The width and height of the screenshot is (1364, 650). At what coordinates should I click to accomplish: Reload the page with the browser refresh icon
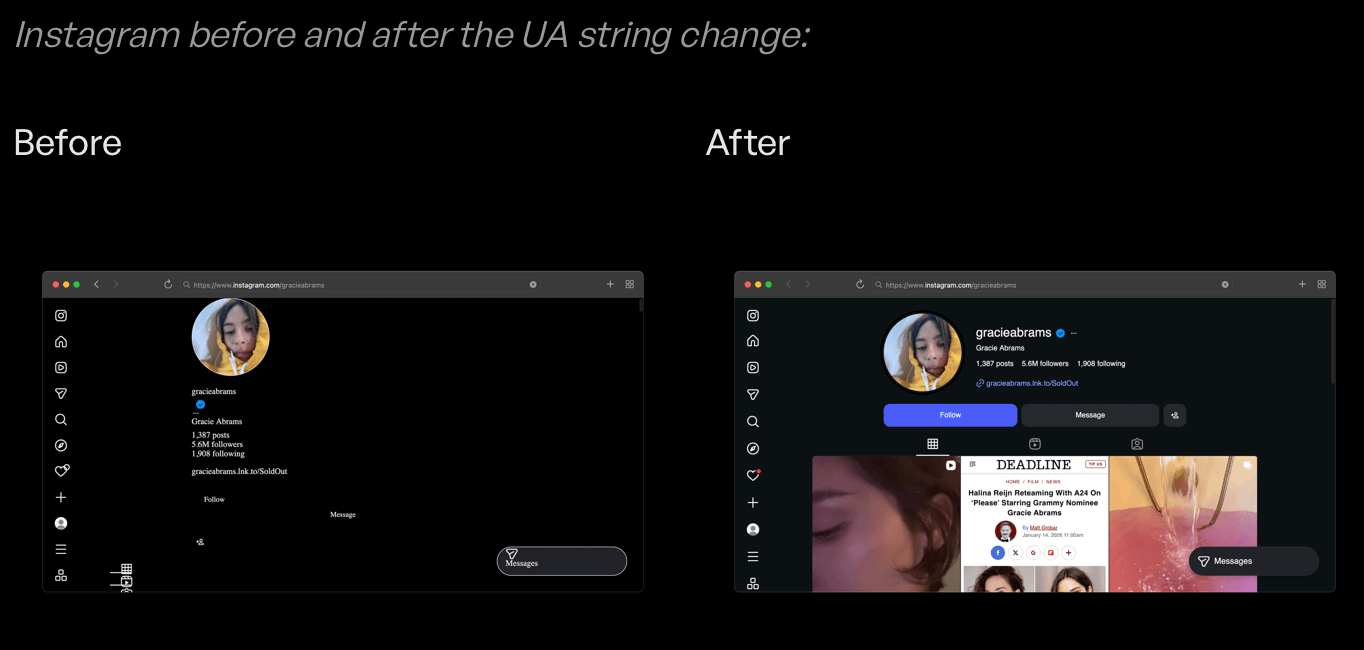pyautogui.click(x=860, y=284)
